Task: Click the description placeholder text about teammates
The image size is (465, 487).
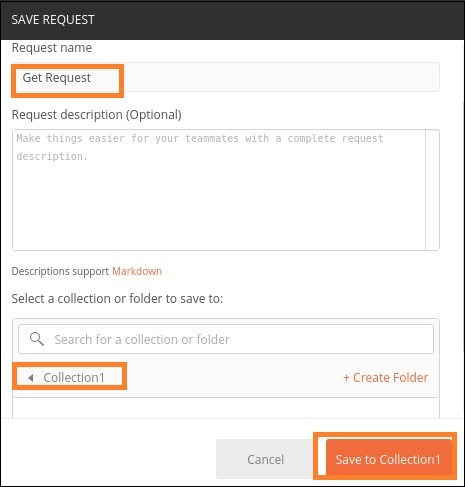Action: coord(200,147)
